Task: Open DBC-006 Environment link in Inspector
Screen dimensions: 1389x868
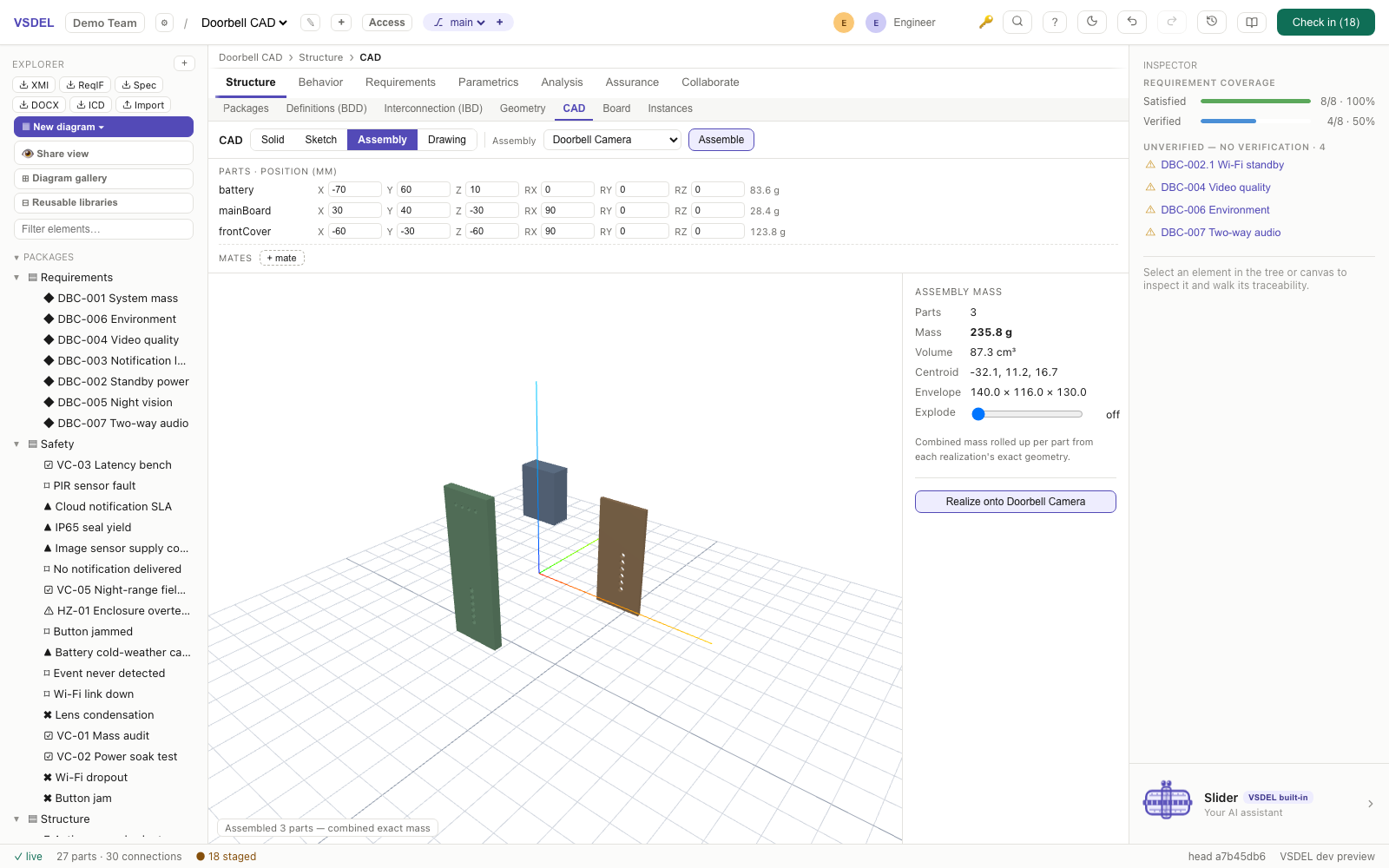Action: pos(1215,210)
